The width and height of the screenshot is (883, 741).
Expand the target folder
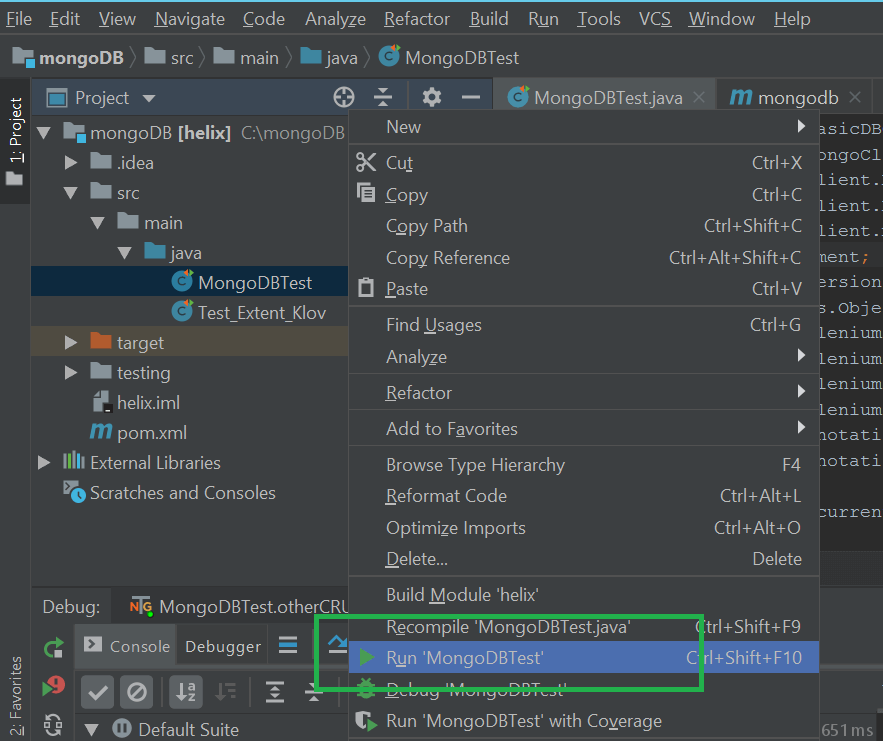click(x=69, y=342)
